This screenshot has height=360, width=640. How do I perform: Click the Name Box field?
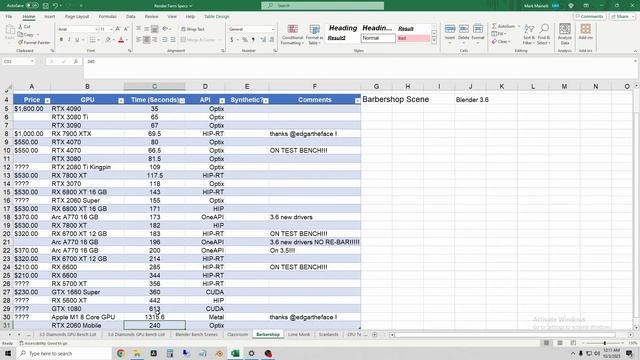(18, 61)
